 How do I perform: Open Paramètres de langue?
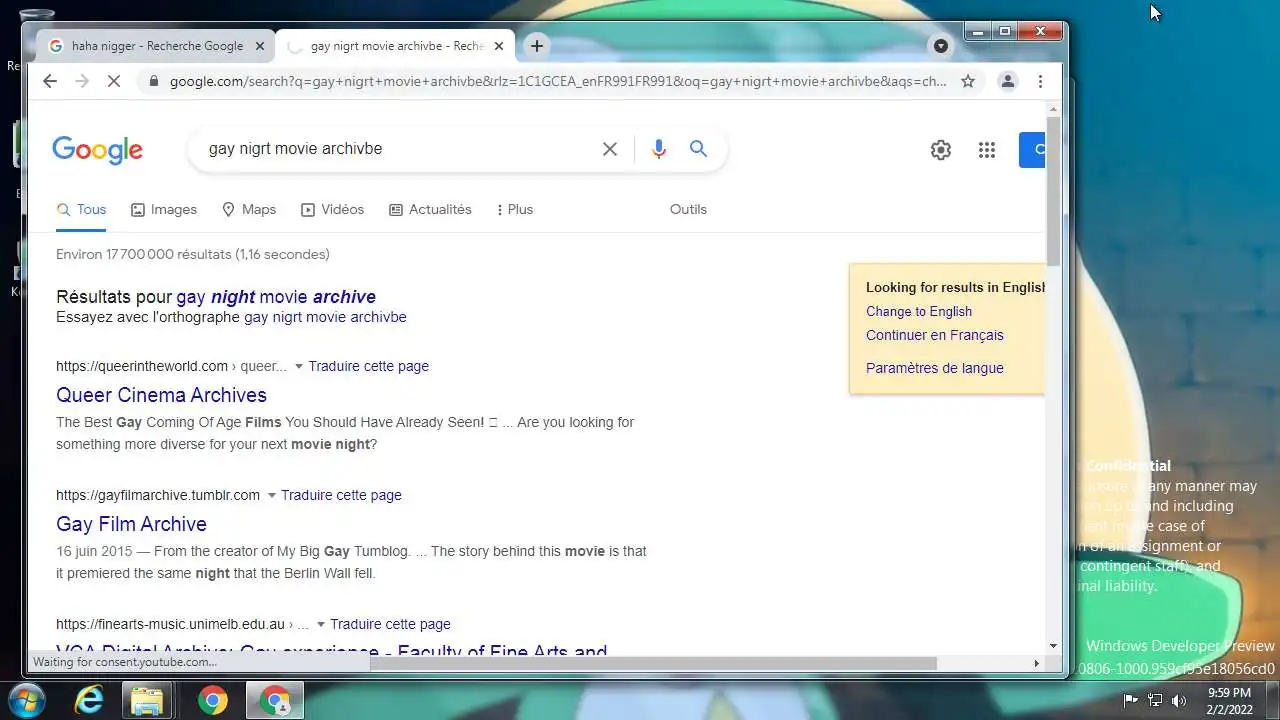pos(935,368)
